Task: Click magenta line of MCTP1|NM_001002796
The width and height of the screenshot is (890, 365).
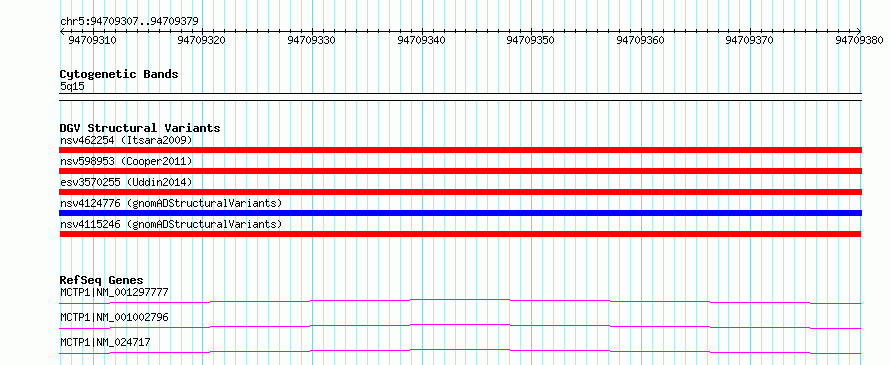Action: pos(460,326)
